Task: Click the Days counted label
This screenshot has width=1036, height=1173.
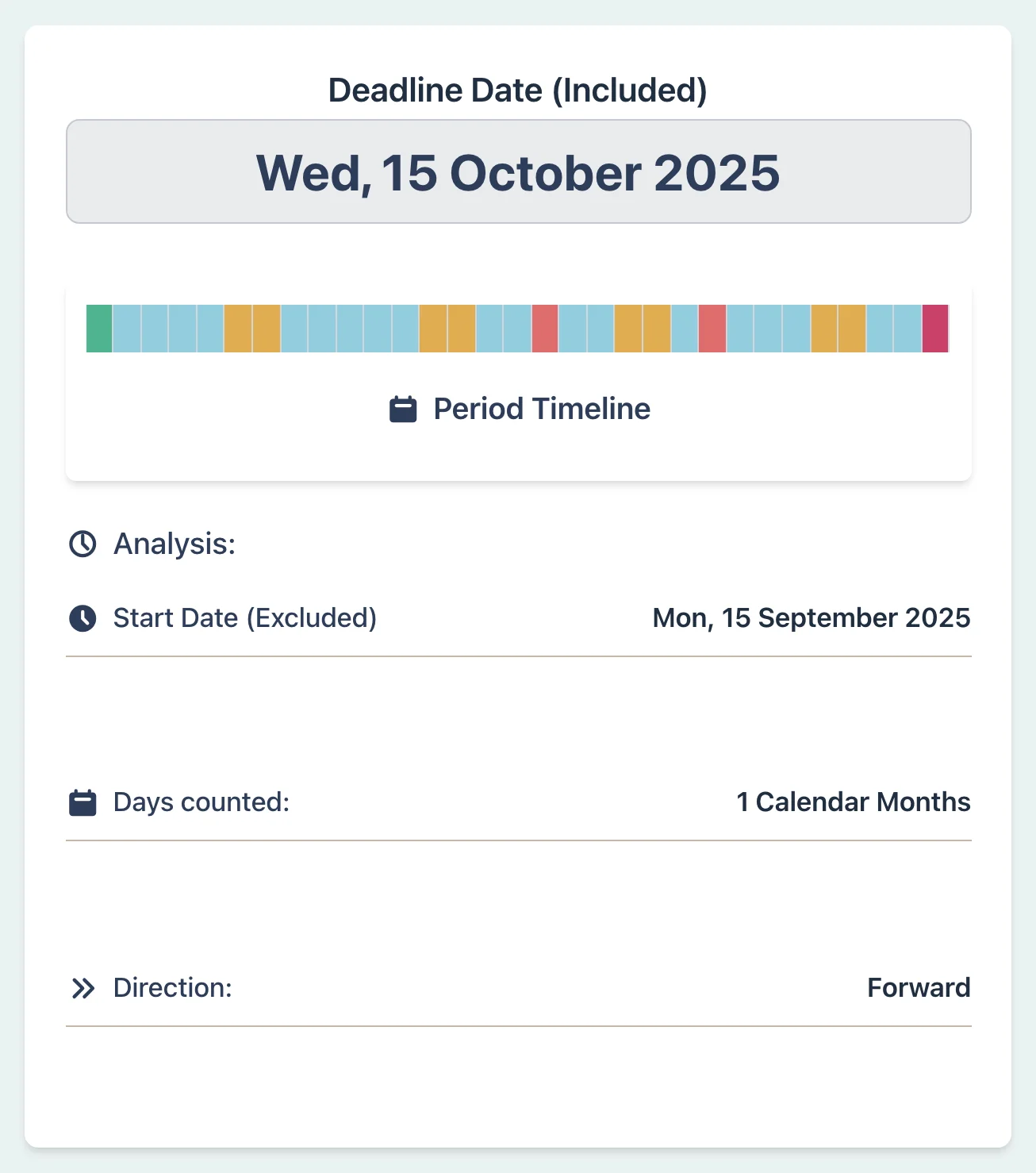Action: pyautogui.click(x=201, y=802)
